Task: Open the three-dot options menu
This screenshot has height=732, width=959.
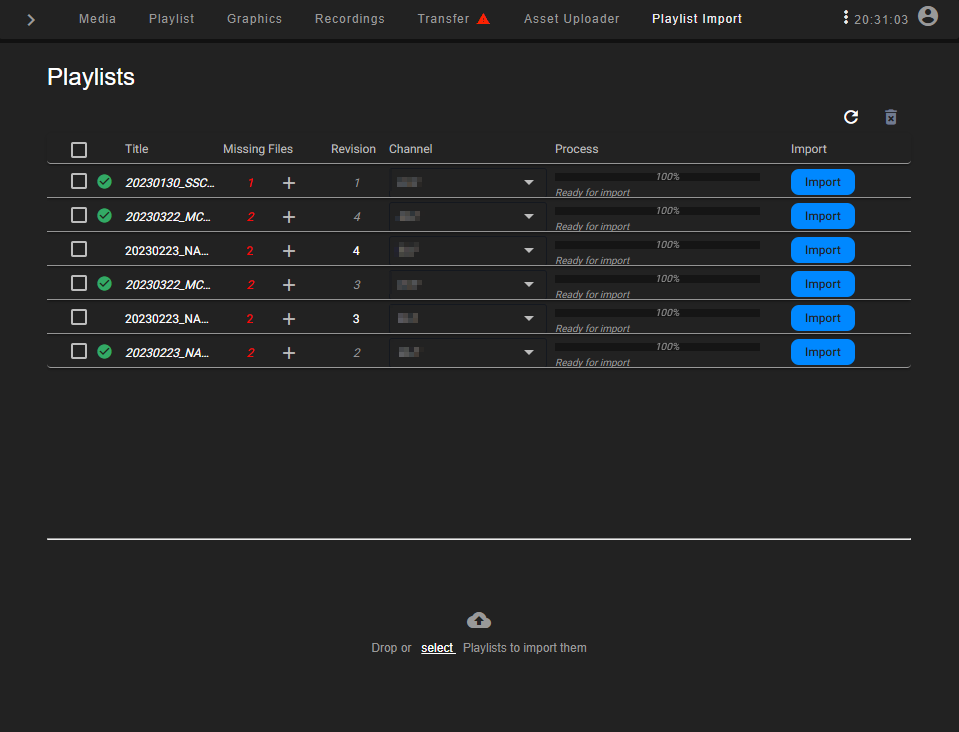Action: 845,18
